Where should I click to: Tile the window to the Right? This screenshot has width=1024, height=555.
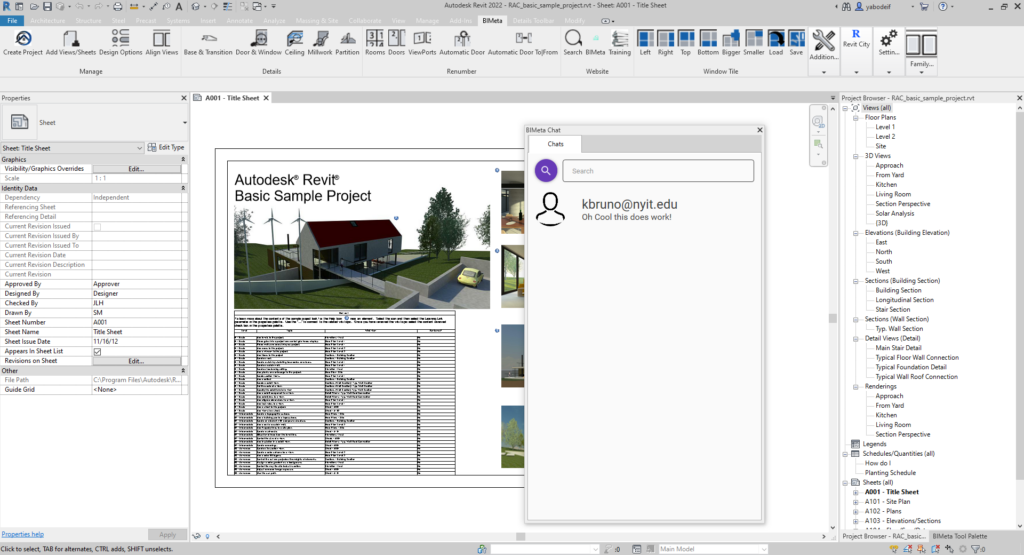click(x=665, y=42)
